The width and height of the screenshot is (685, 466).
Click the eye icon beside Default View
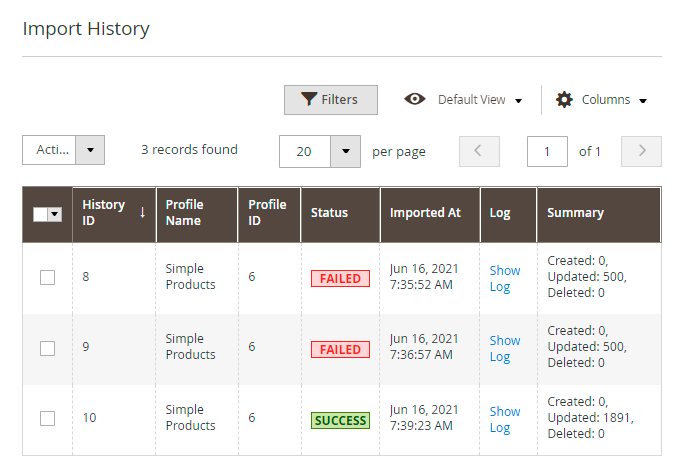coord(415,99)
